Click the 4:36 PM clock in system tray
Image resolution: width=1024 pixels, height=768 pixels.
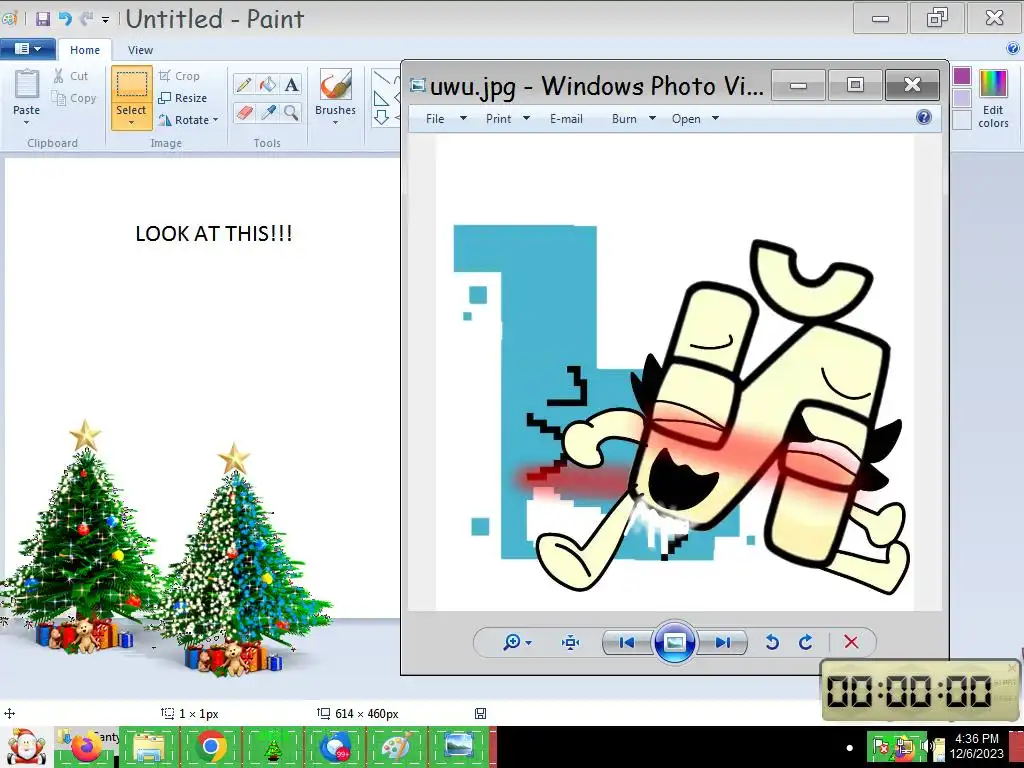[x=976, y=746]
